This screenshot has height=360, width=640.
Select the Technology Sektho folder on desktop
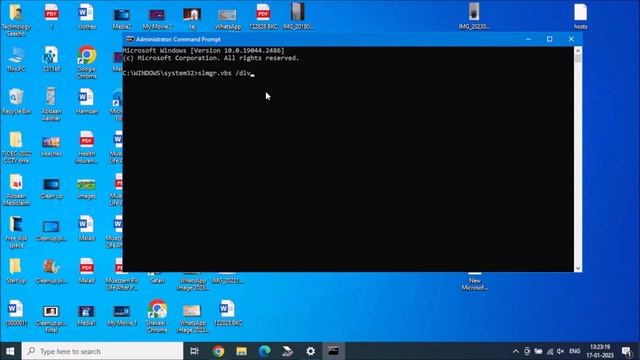[x=16, y=19]
